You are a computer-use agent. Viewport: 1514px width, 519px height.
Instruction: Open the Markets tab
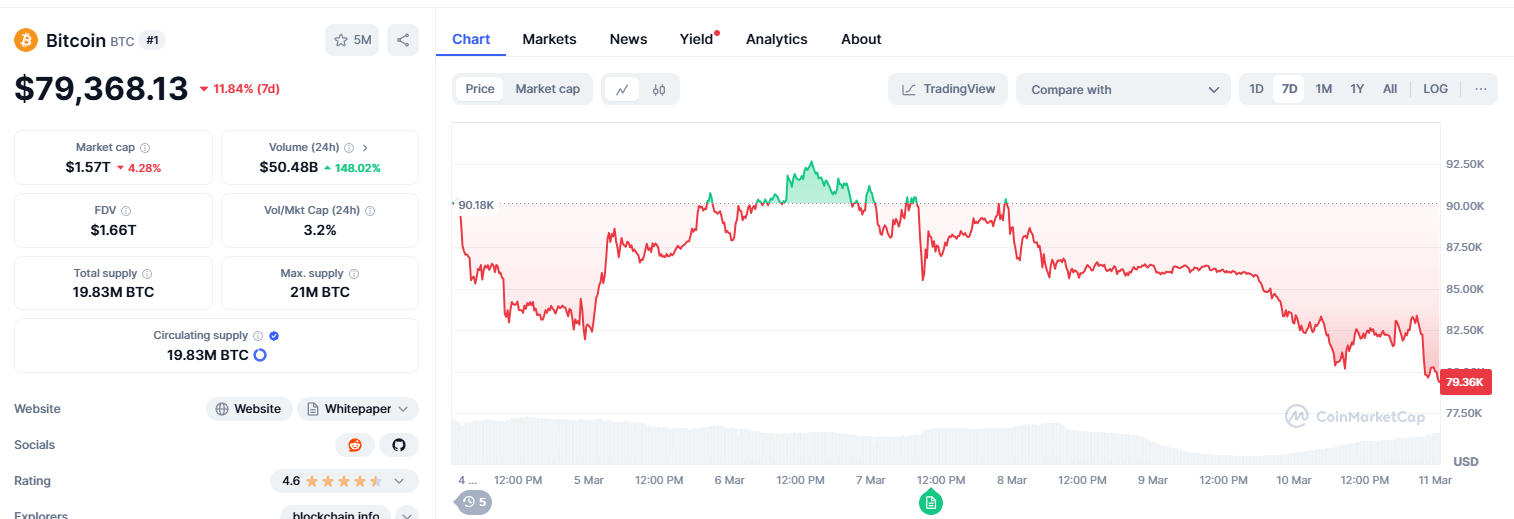click(x=549, y=39)
